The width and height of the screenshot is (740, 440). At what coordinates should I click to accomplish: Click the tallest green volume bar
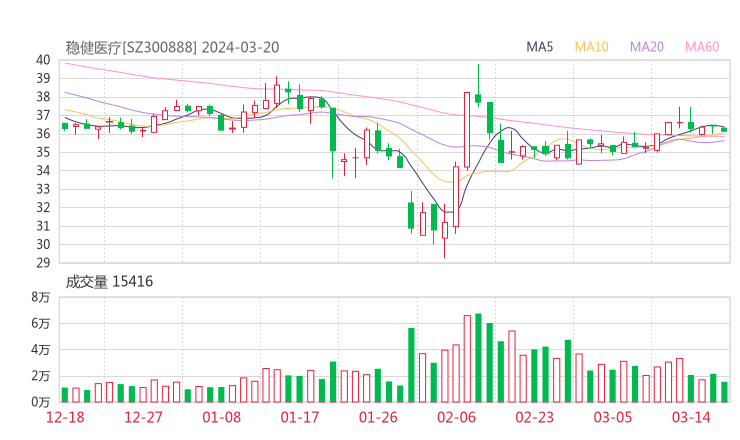pyautogui.click(x=478, y=358)
